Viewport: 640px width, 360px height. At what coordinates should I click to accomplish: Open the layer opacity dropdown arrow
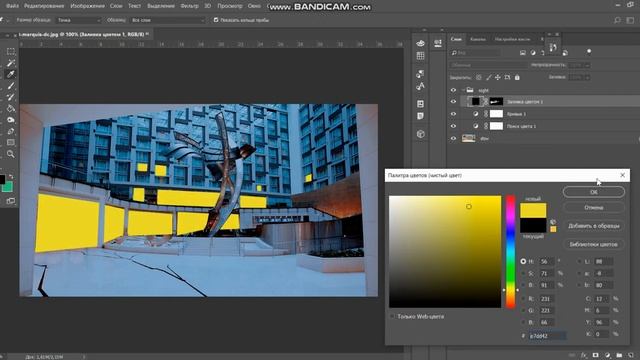click(x=587, y=65)
